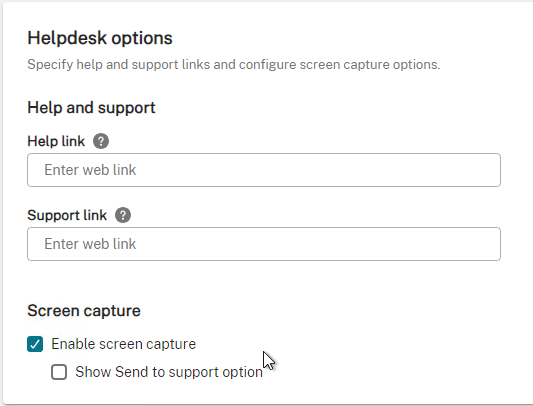The height and width of the screenshot is (406, 533).
Task: Click the "Helpdesk options" page heading
Action: [100, 38]
